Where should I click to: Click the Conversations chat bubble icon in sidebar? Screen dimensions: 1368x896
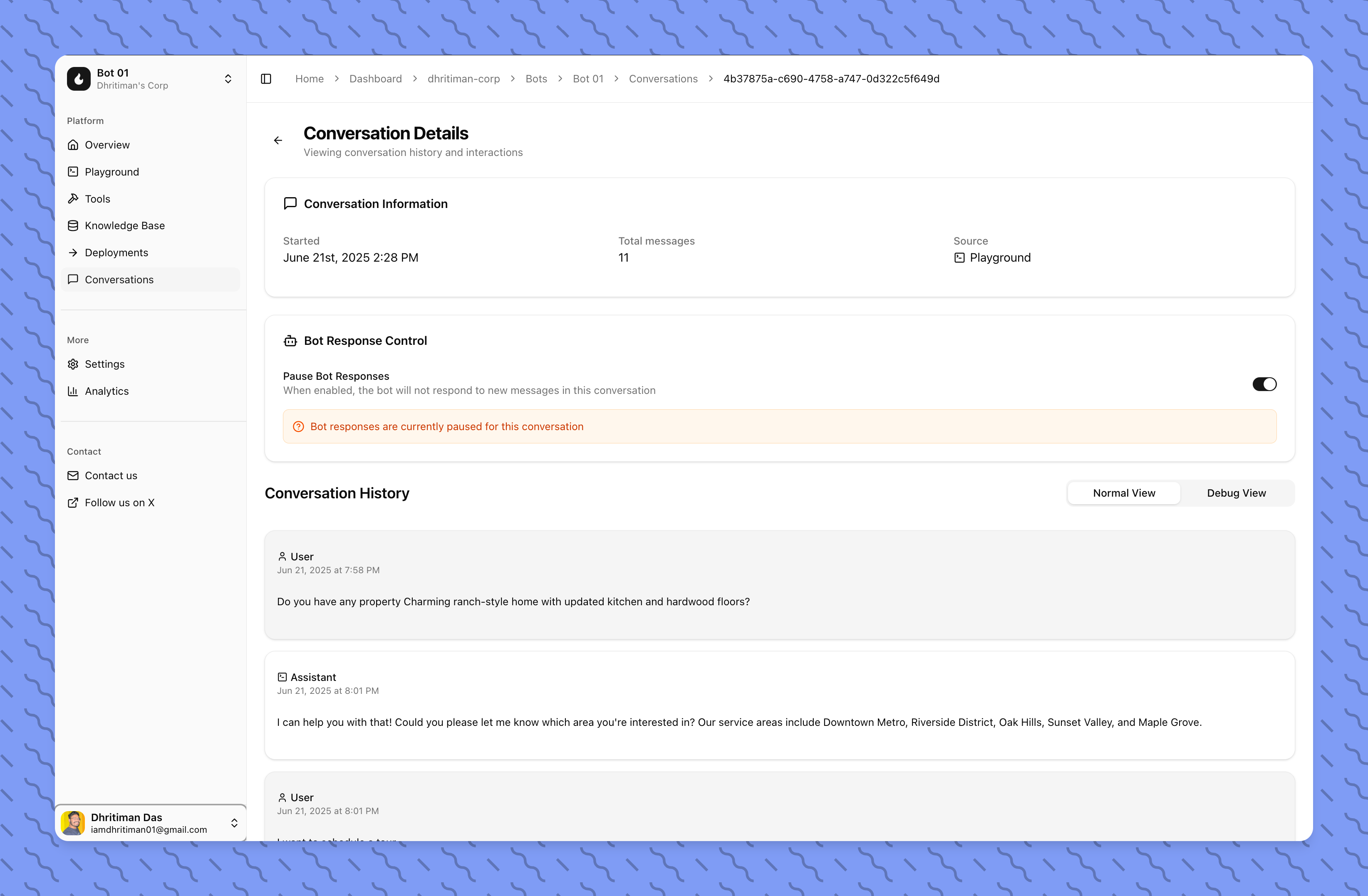tap(73, 279)
